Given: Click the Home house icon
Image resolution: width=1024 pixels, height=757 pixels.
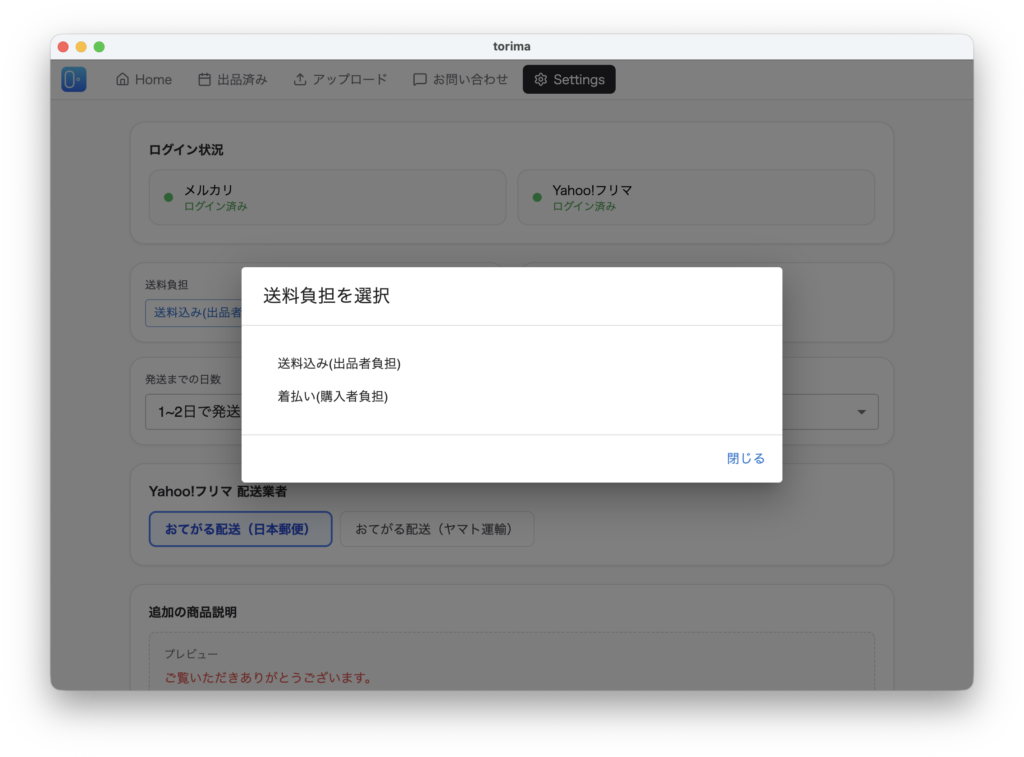Looking at the screenshot, I should click(123, 80).
